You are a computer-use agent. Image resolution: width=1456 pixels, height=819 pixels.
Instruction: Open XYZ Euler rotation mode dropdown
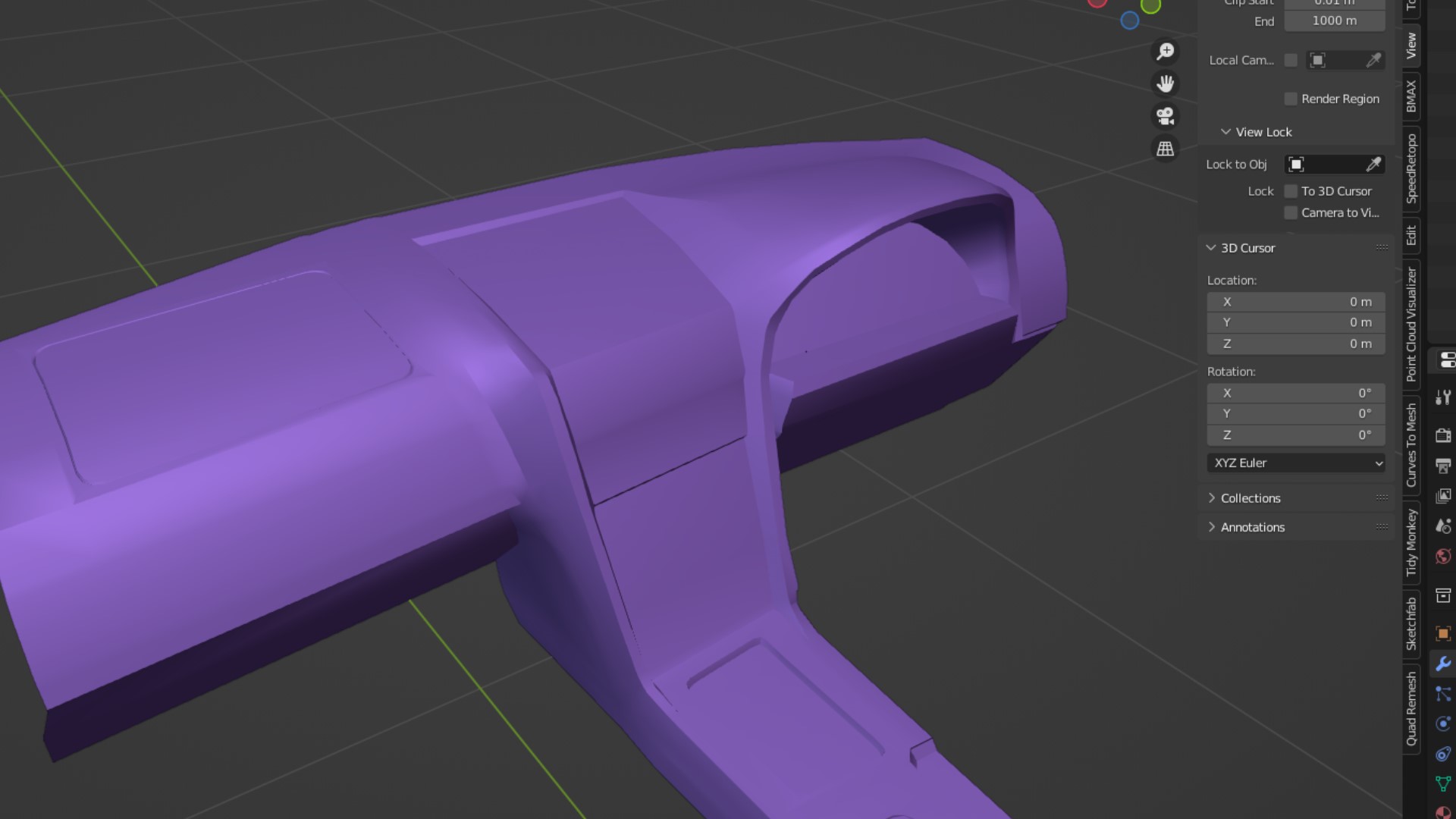(1296, 463)
